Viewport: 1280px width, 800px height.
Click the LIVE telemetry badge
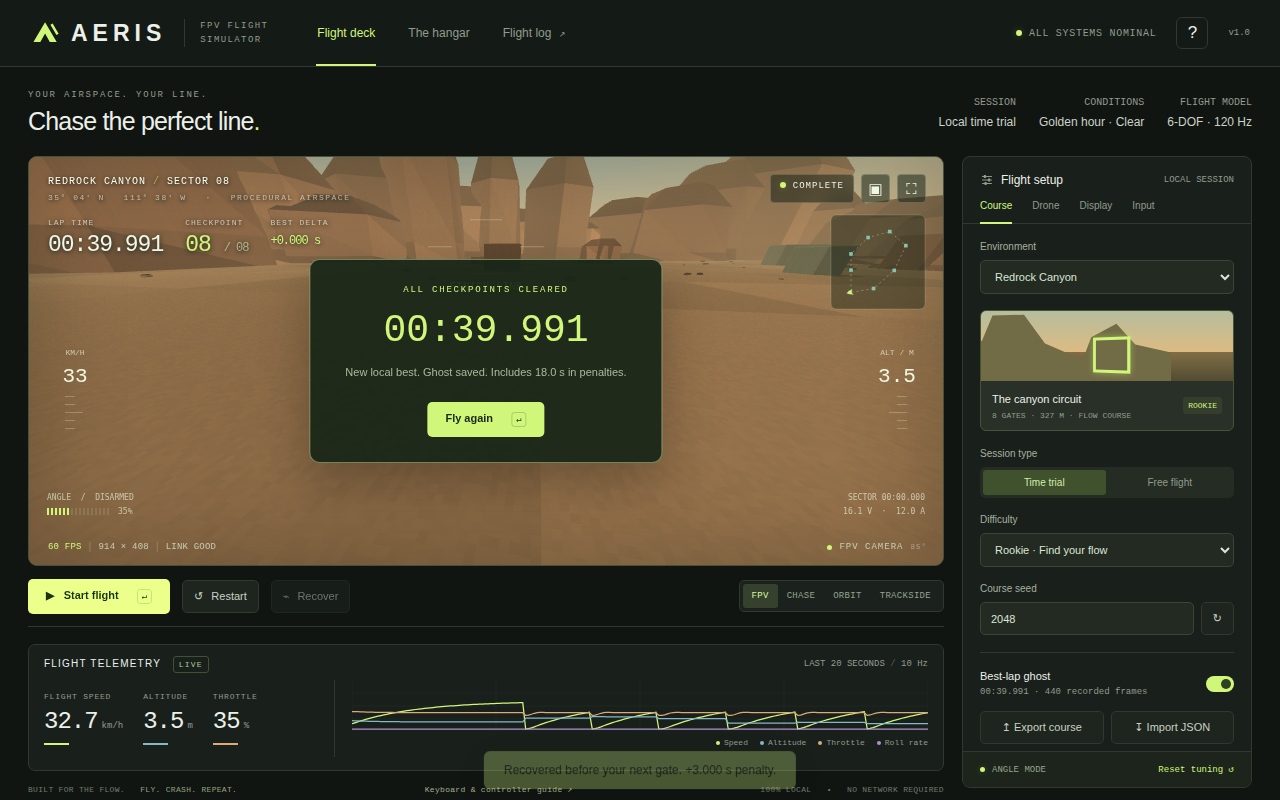pos(191,664)
